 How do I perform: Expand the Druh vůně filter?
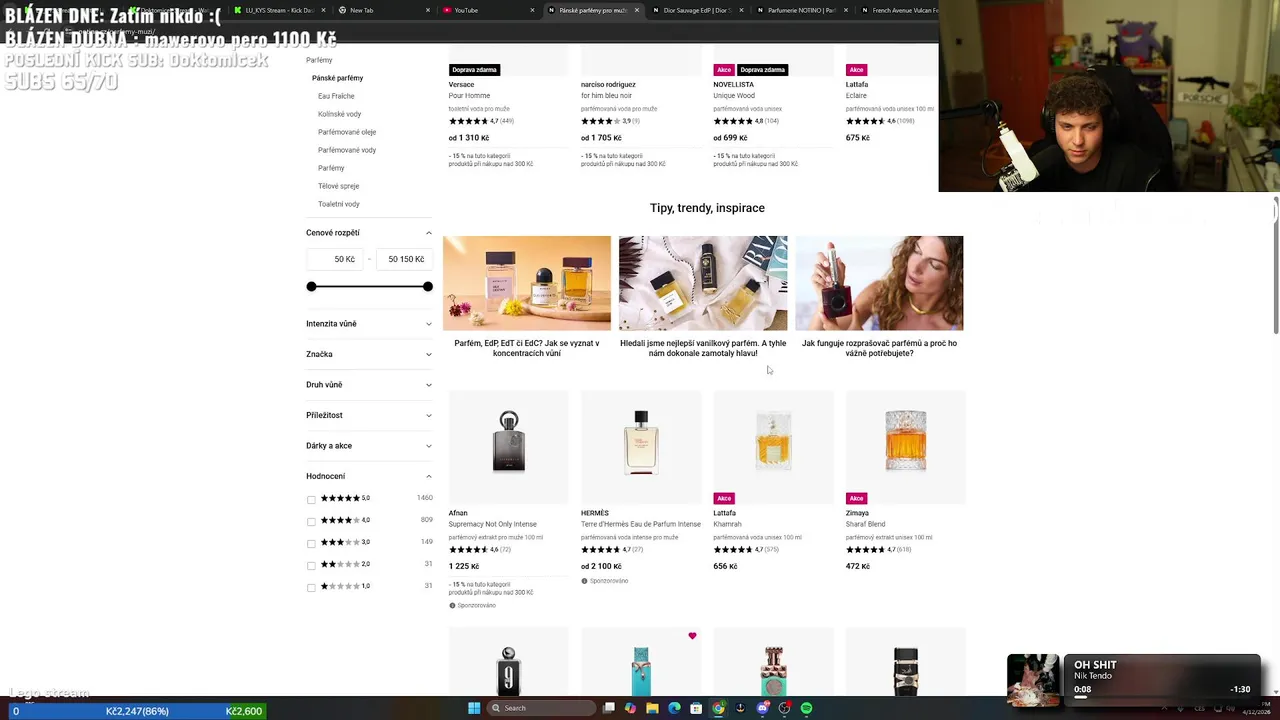tap(369, 385)
